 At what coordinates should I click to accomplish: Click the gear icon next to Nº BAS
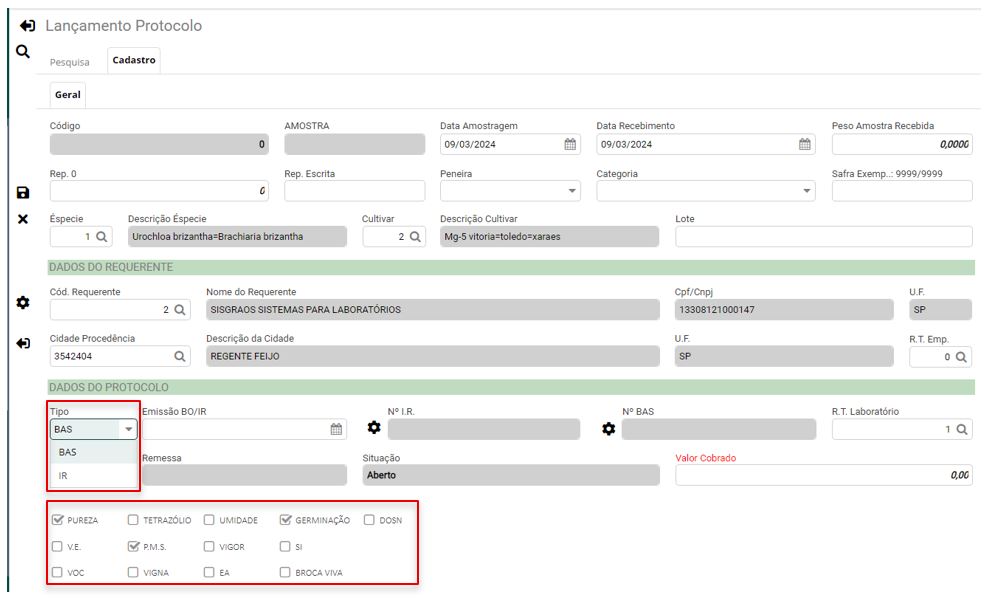pos(608,429)
